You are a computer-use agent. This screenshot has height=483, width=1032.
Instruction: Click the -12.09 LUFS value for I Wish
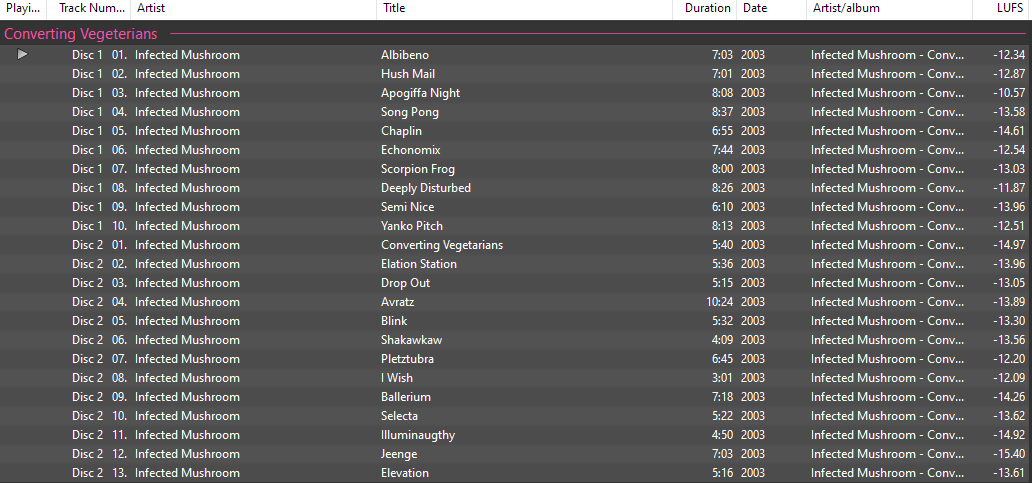pyautogui.click(x=1009, y=378)
